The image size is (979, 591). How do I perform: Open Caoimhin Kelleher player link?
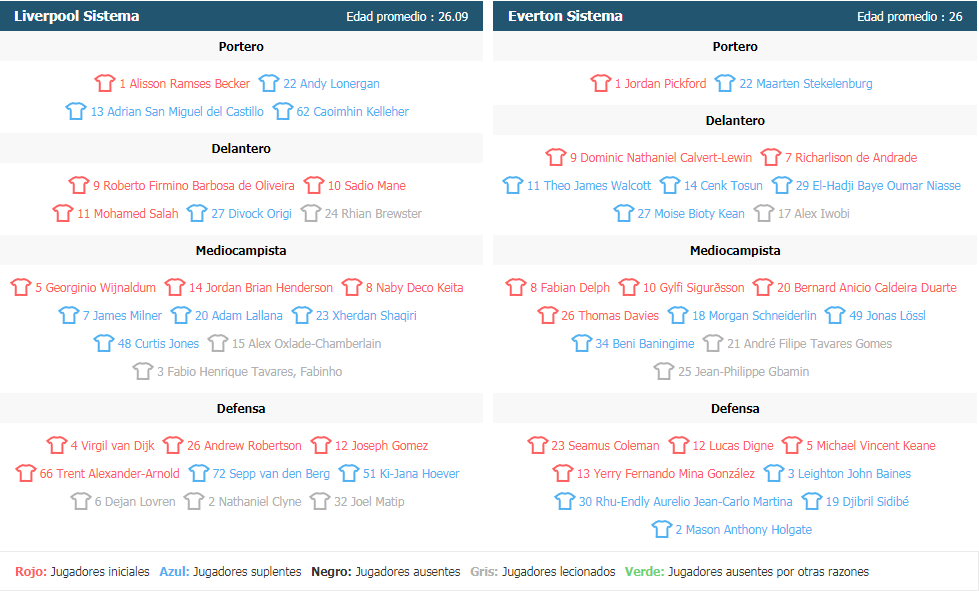[352, 112]
